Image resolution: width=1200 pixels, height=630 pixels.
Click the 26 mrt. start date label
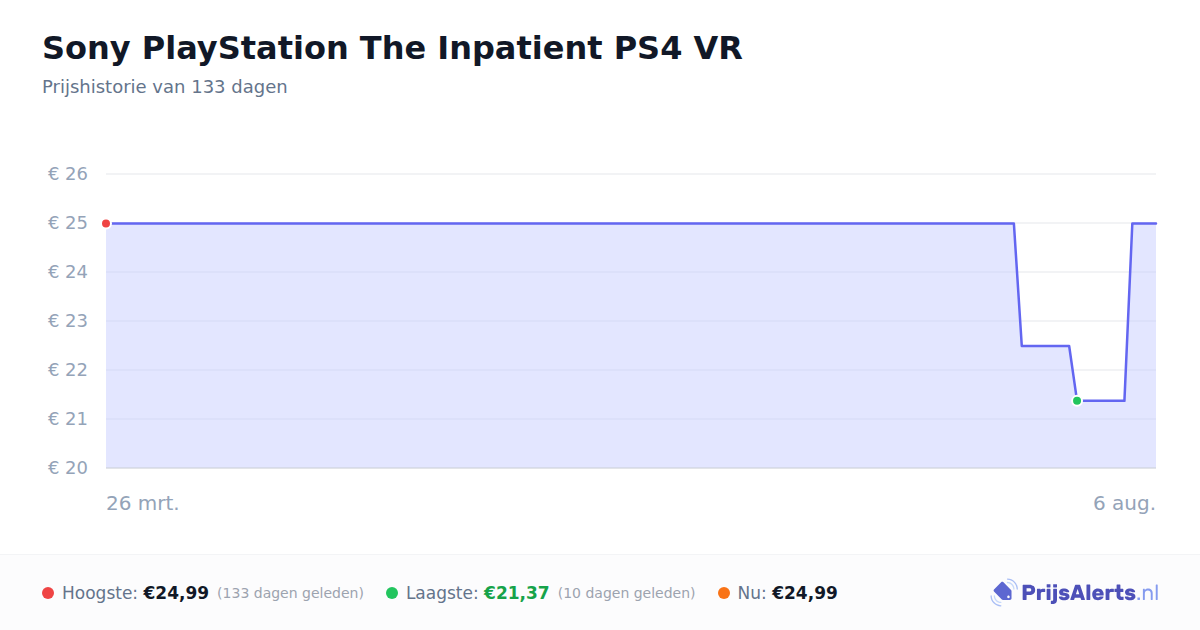[x=143, y=503]
